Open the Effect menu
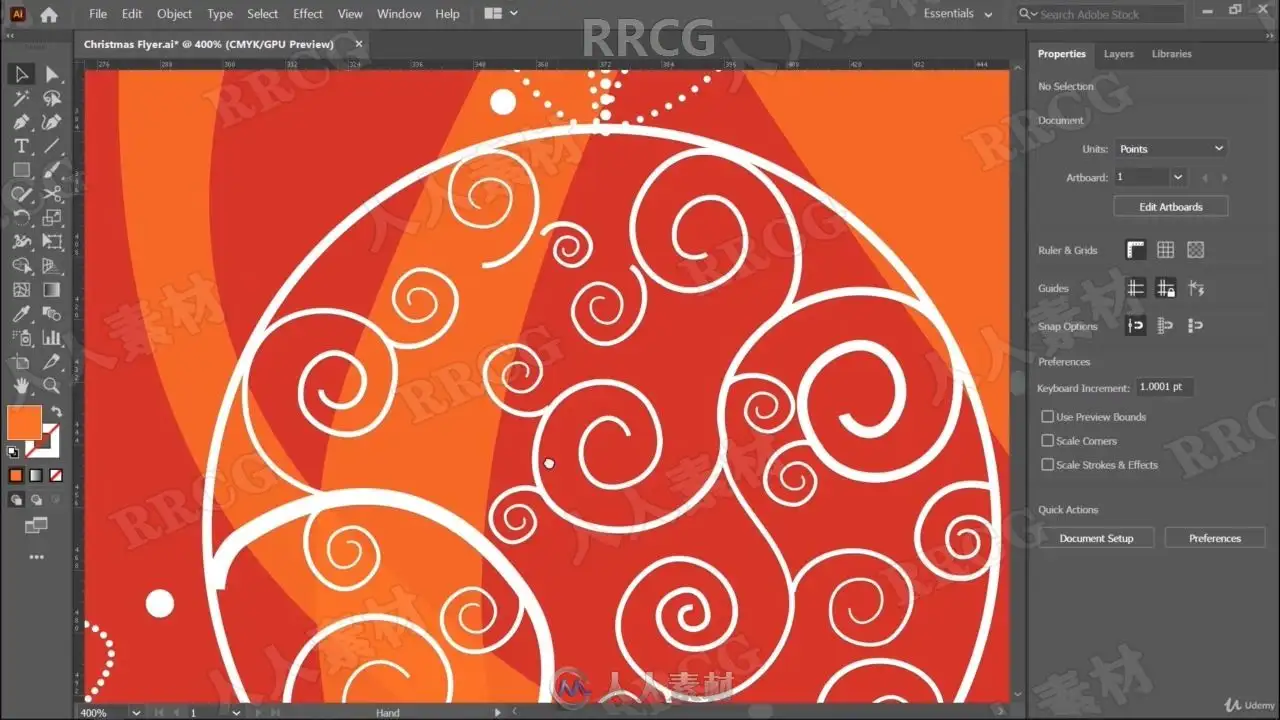The width and height of the screenshot is (1280, 720). click(308, 14)
